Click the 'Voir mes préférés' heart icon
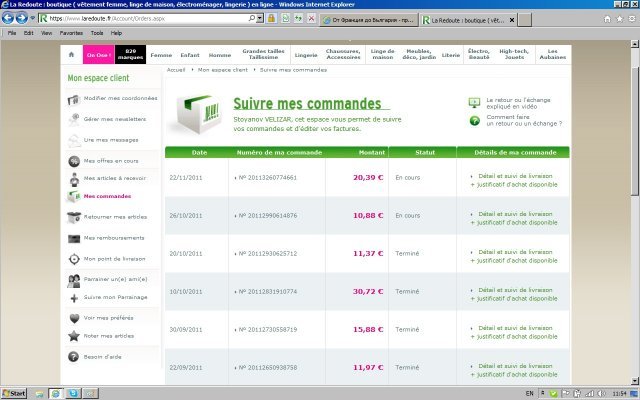The width and height of the screenshot is (640, 400). tap(74, 317)
